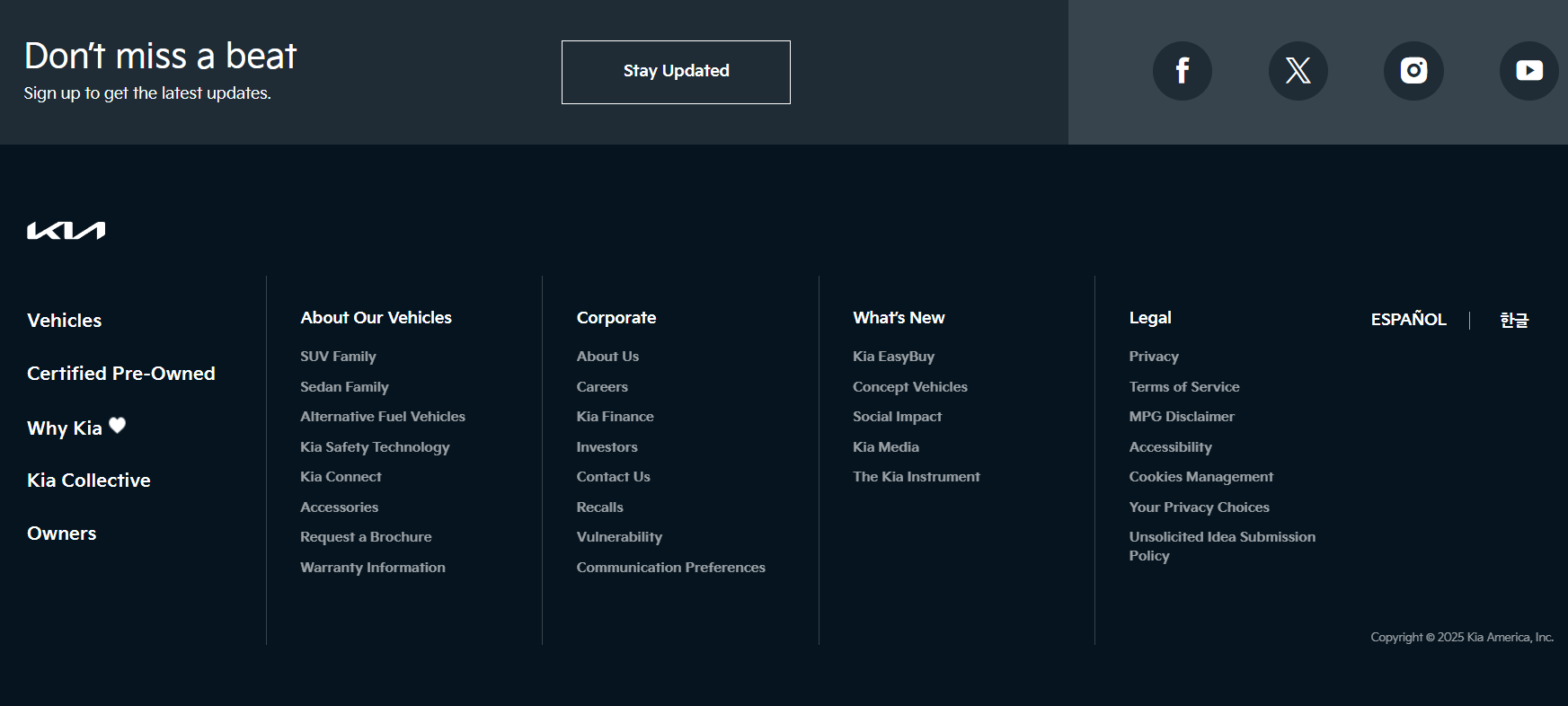1568x706 pixels.
Task: Open Kia Finance link
Action: pyautogui.click(x=616, y=417)
